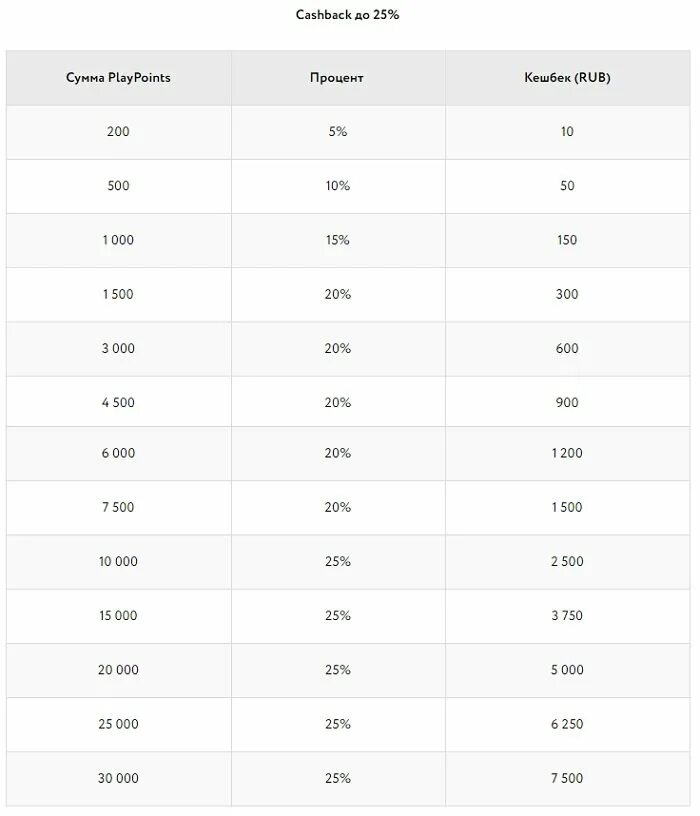Select the 10% percent cell
The image size is (700, 816).
(337, 186)
